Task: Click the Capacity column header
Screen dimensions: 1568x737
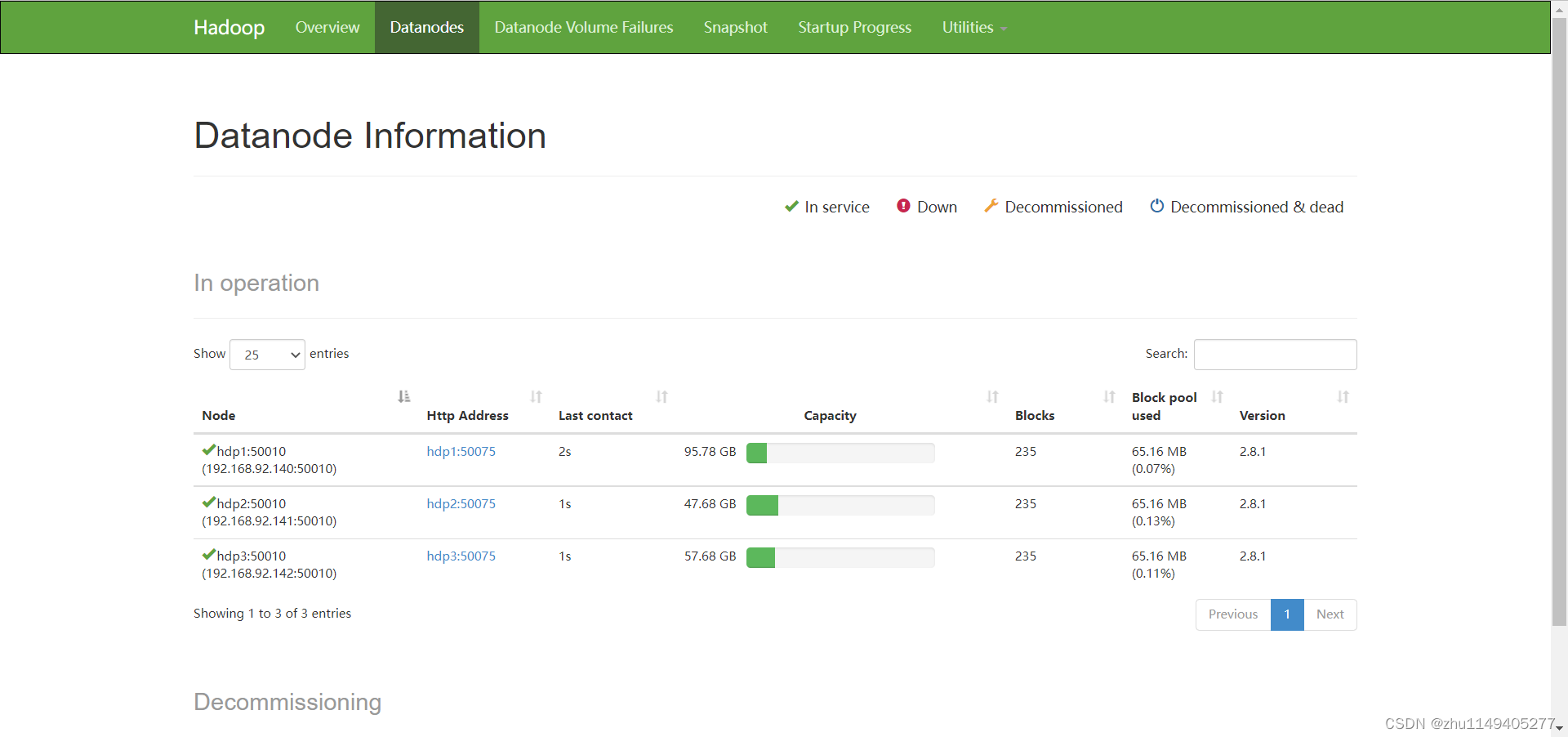Action: (830, 416)
